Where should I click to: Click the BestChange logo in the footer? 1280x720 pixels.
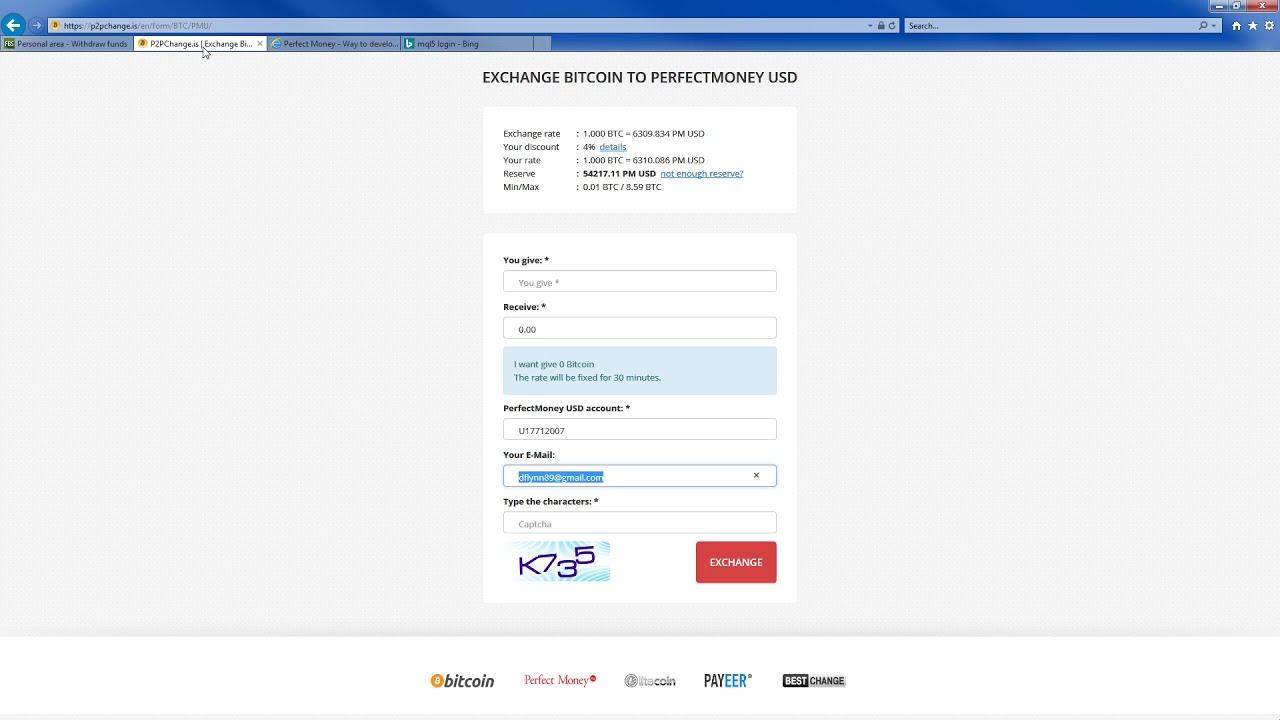coord(814,681)
